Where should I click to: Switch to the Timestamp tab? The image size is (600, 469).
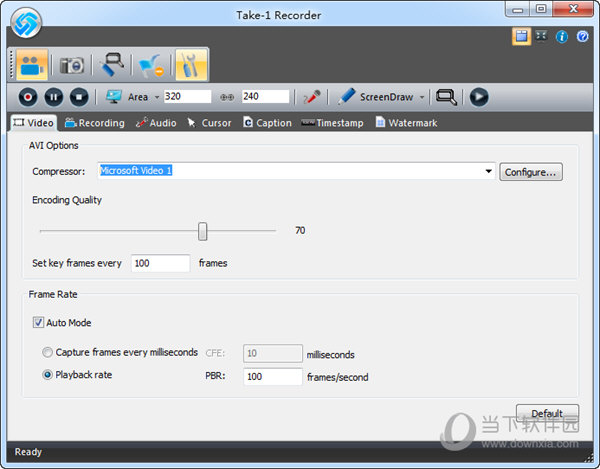[x=332, y=123]
